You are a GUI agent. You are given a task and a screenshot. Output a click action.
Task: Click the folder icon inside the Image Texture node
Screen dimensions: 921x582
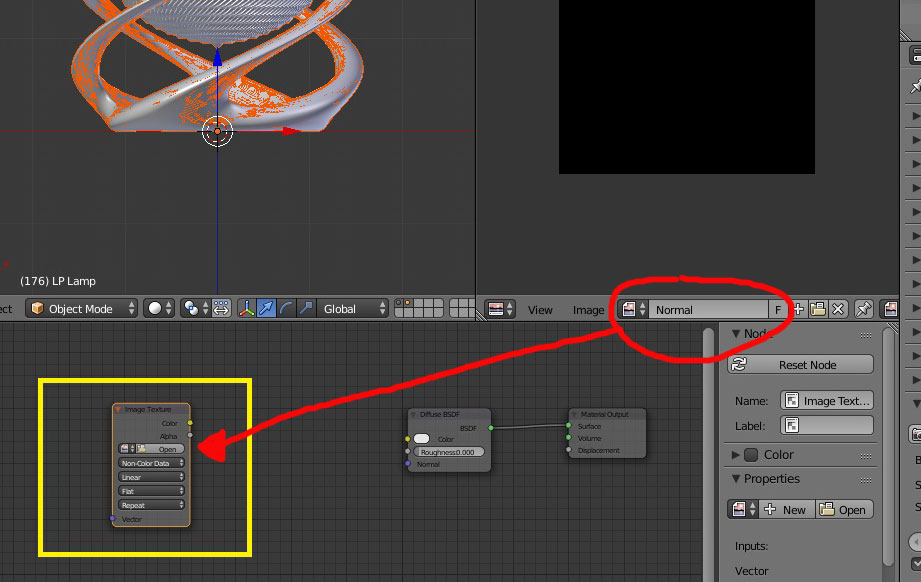tap(140, 447)
